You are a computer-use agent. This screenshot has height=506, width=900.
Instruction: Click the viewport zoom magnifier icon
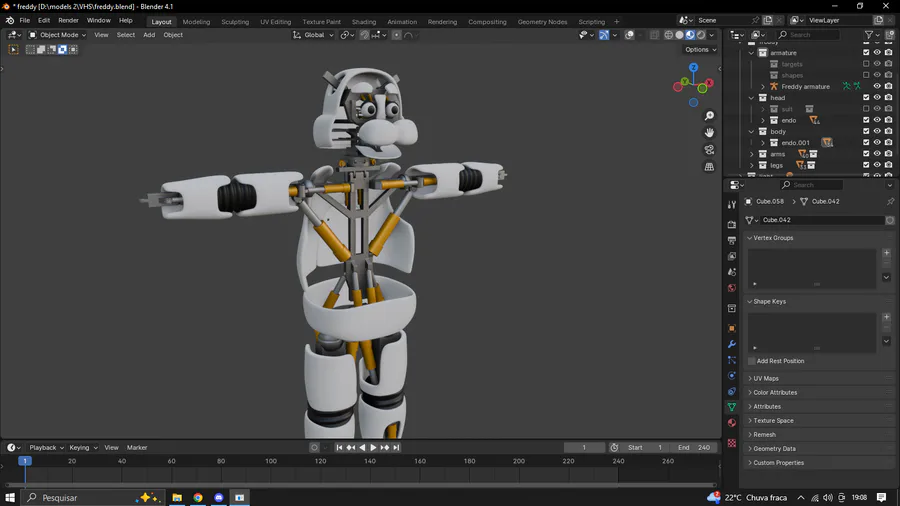709,116
